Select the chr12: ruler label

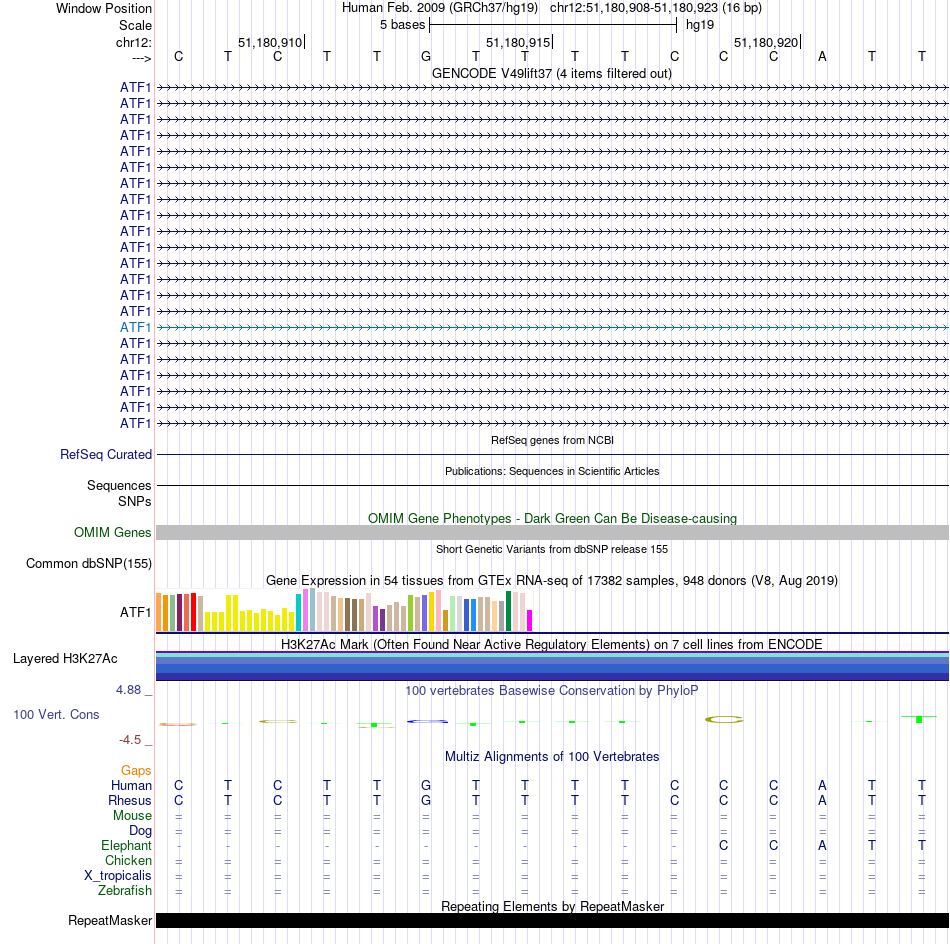tap(133, 42)
